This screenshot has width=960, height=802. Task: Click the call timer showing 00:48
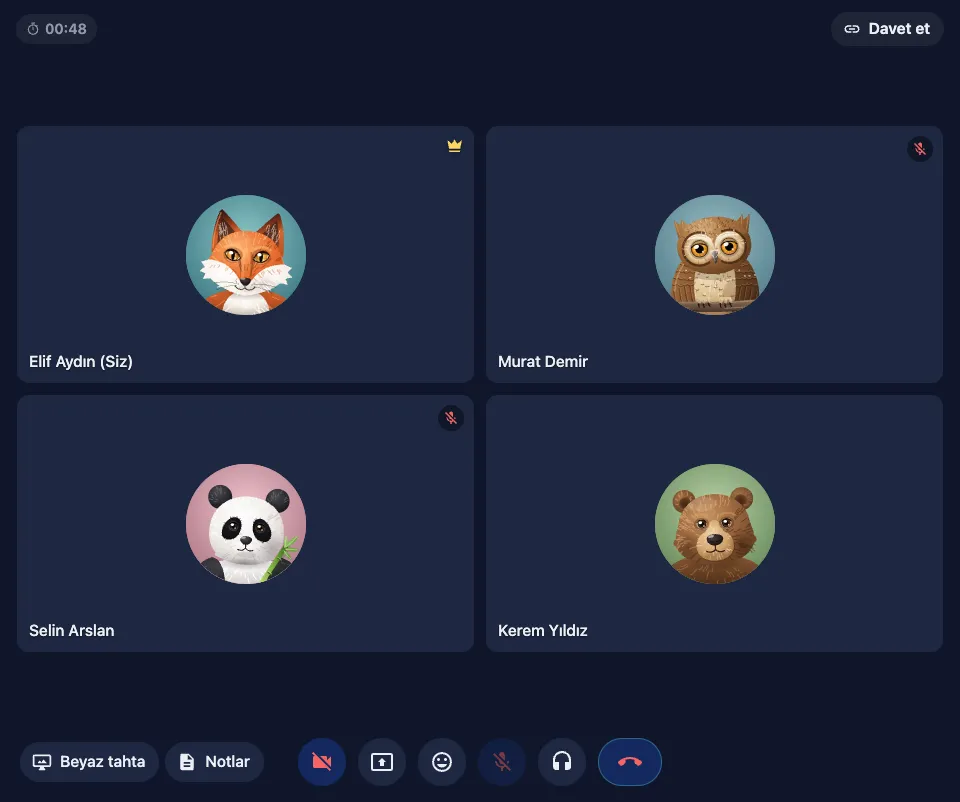(x=56, y=29)
